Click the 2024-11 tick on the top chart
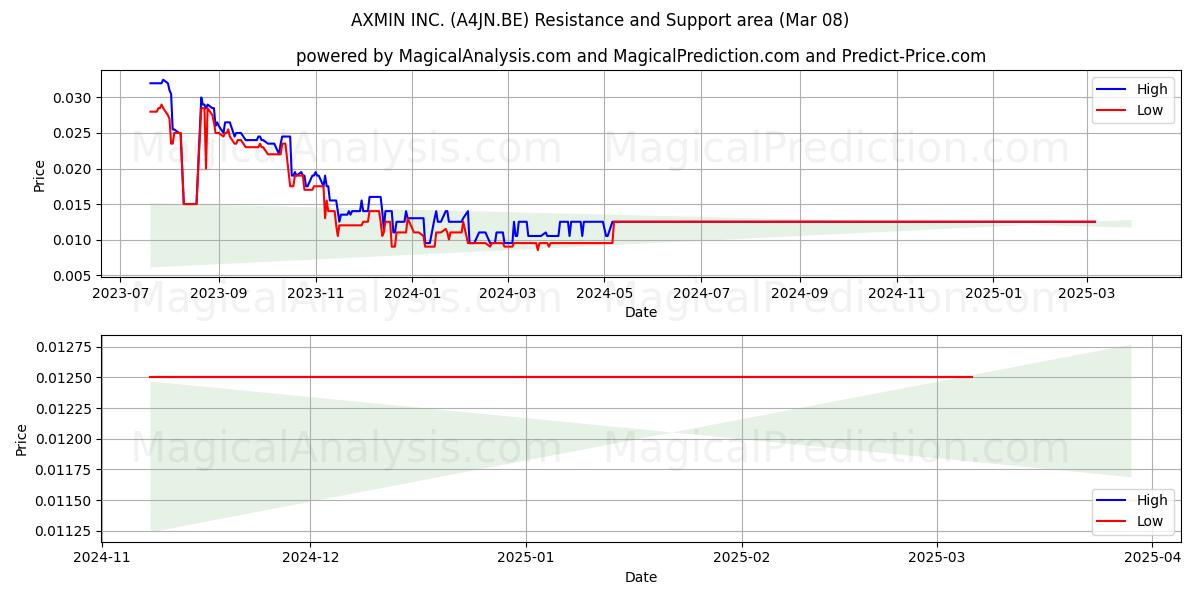 click(896, 294)
